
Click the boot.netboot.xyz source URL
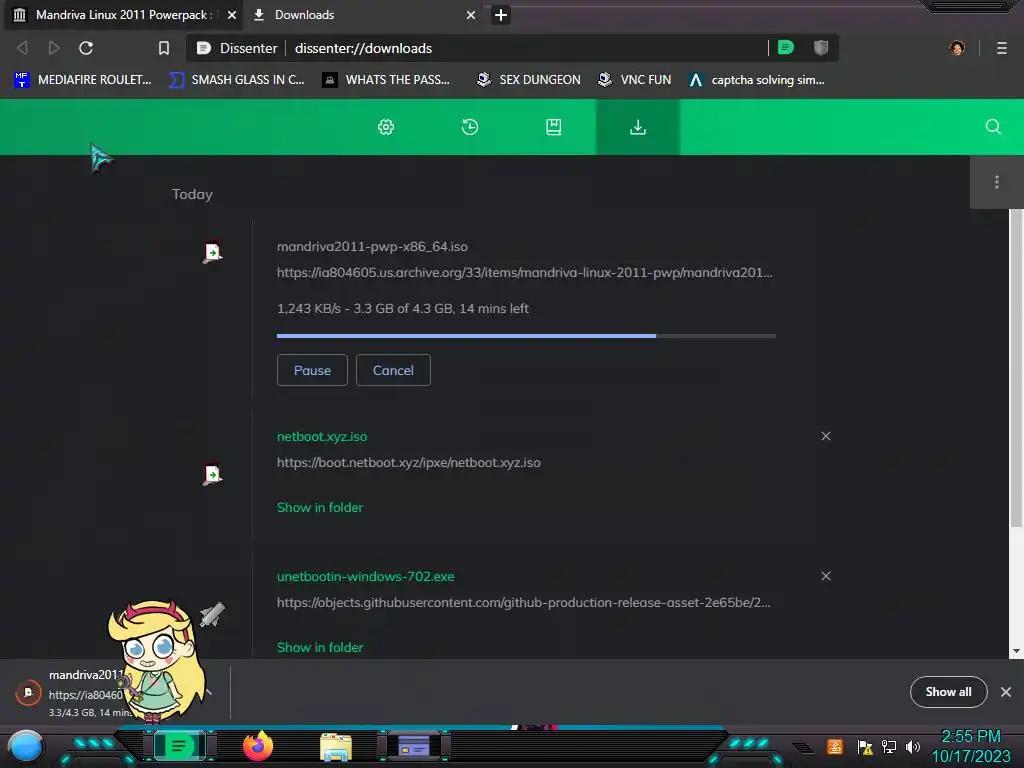(x=409, y=462)
